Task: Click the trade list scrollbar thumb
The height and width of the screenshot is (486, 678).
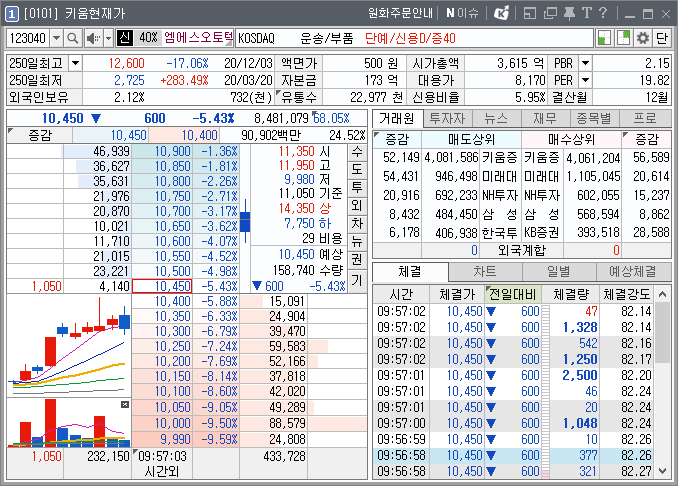Action: (662, 333)
